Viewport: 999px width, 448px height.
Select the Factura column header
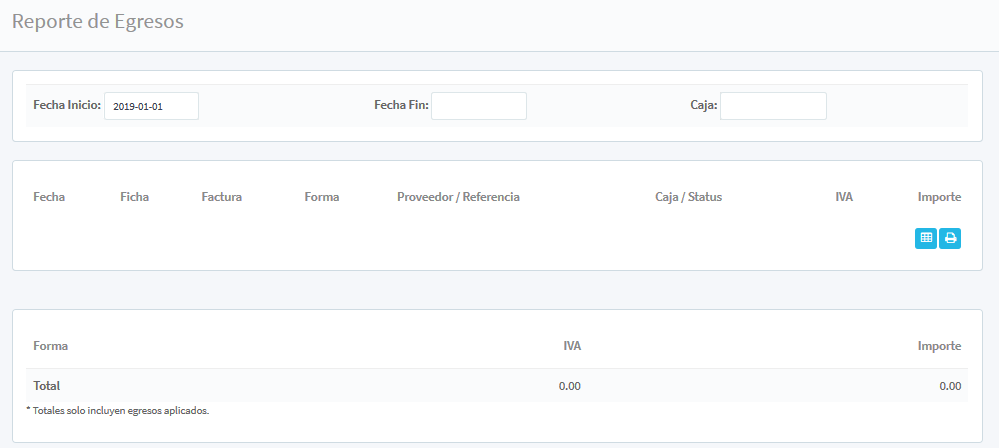[x=221, y=197]
